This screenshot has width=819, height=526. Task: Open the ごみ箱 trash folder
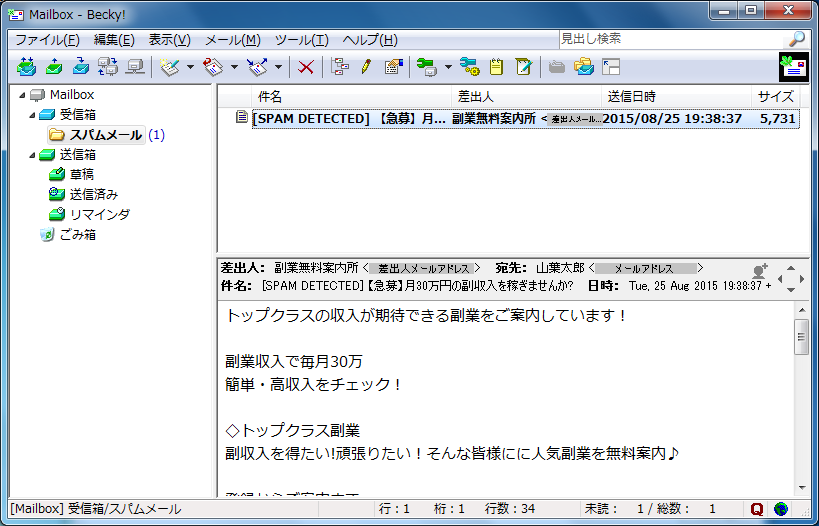76,234
